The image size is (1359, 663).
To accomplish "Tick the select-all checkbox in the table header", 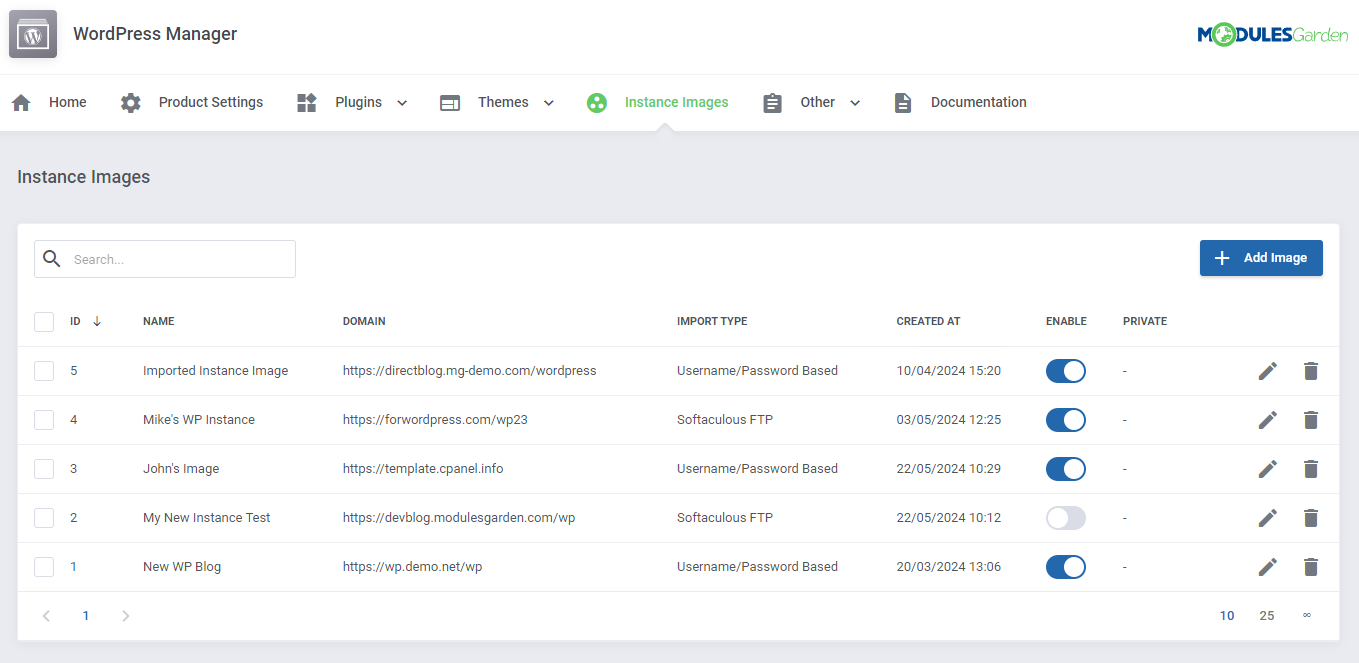I will [44, 321].
